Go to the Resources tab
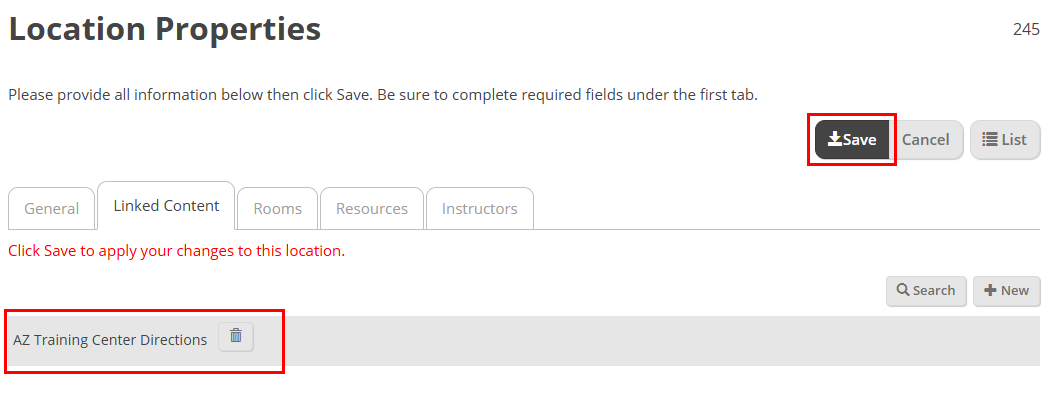1047x397 pixels. [372, 208]
